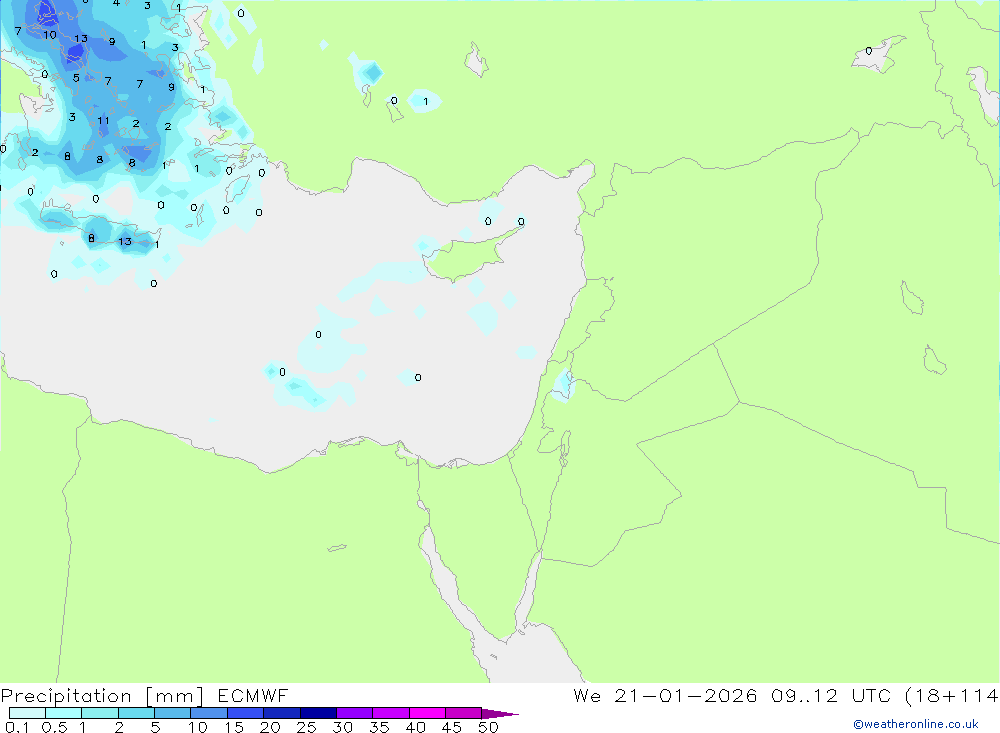The width and height of the screenshot is (1000, 733).
Task: Click the "30" legend scale label
Action: click(x=342, y=727)
